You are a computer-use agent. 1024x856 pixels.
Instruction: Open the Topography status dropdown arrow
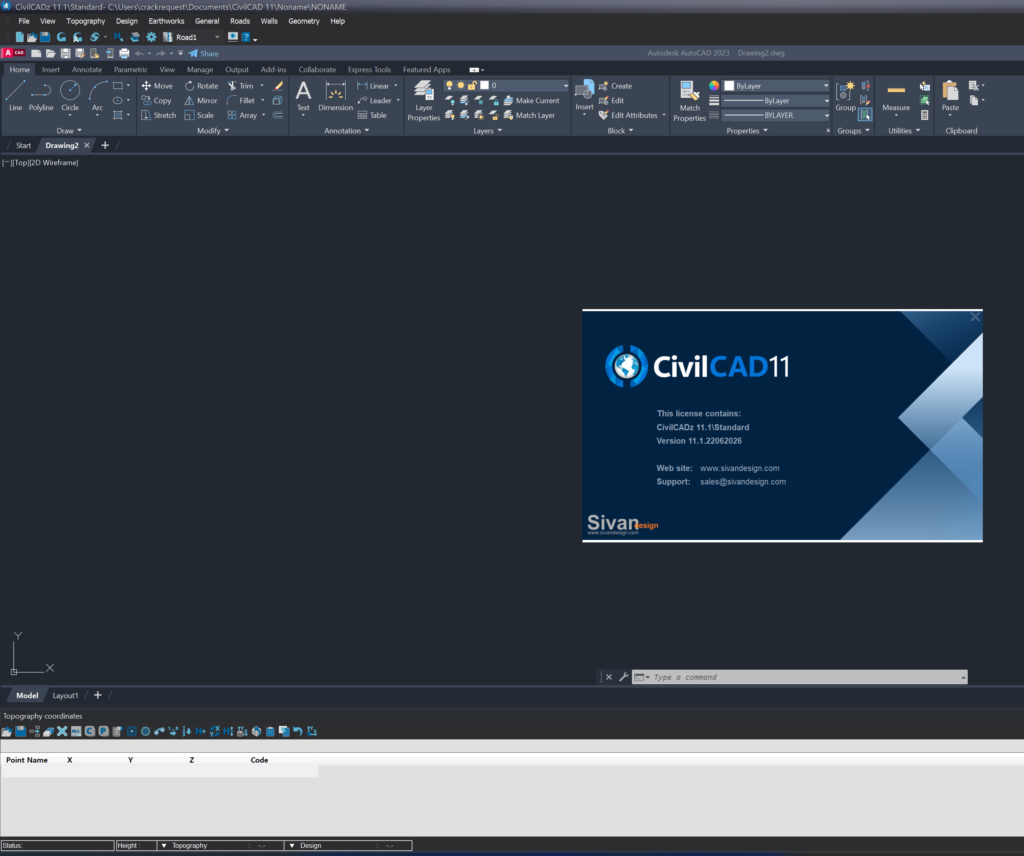pos(164,846)
